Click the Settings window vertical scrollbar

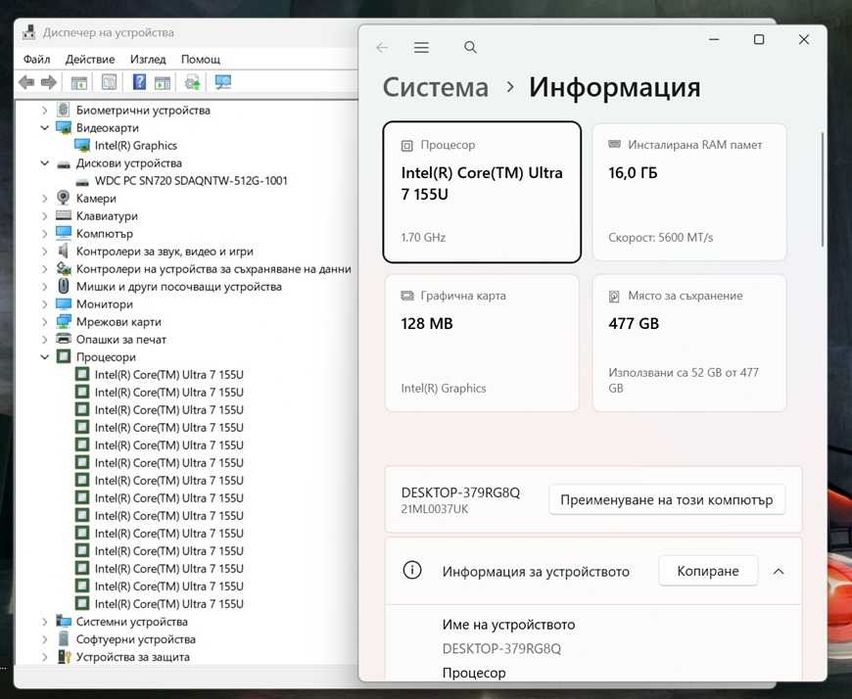(822, 189)
